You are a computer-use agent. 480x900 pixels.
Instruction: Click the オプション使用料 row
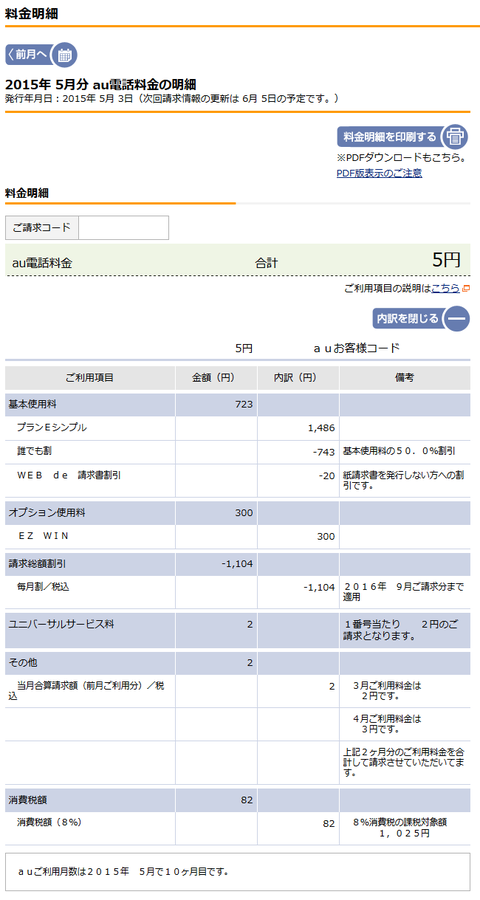pos(238,513)
